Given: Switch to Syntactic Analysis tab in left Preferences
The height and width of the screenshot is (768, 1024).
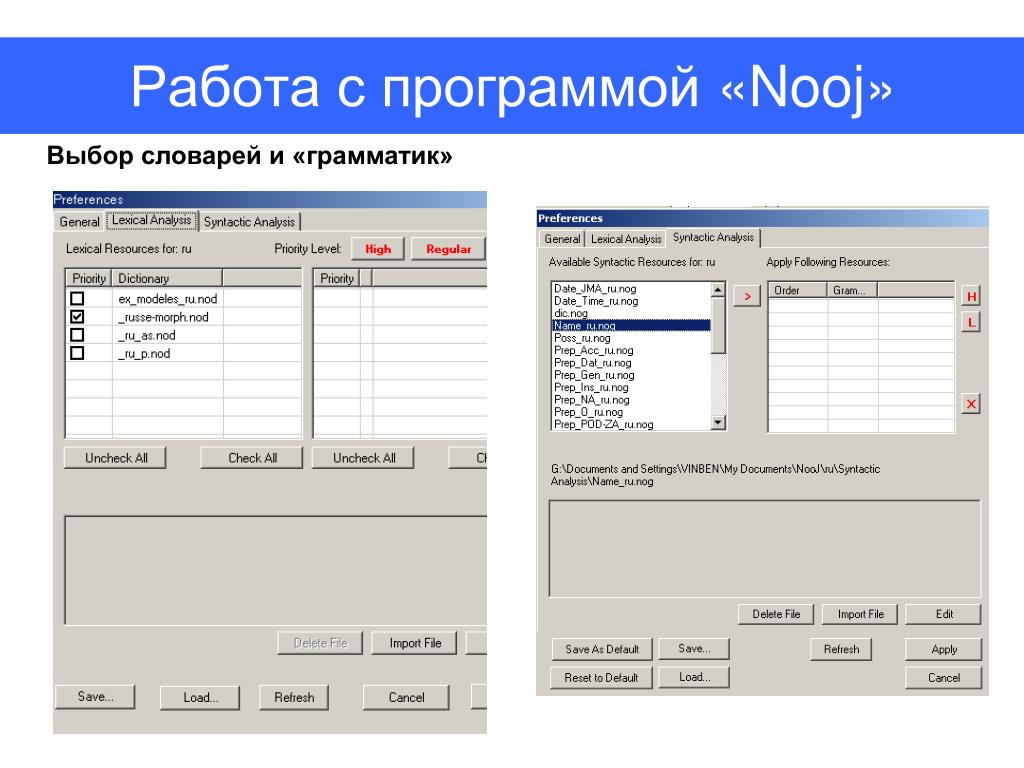Looking at the screenshot, I should pyautogui.click(x=249, y=222).
